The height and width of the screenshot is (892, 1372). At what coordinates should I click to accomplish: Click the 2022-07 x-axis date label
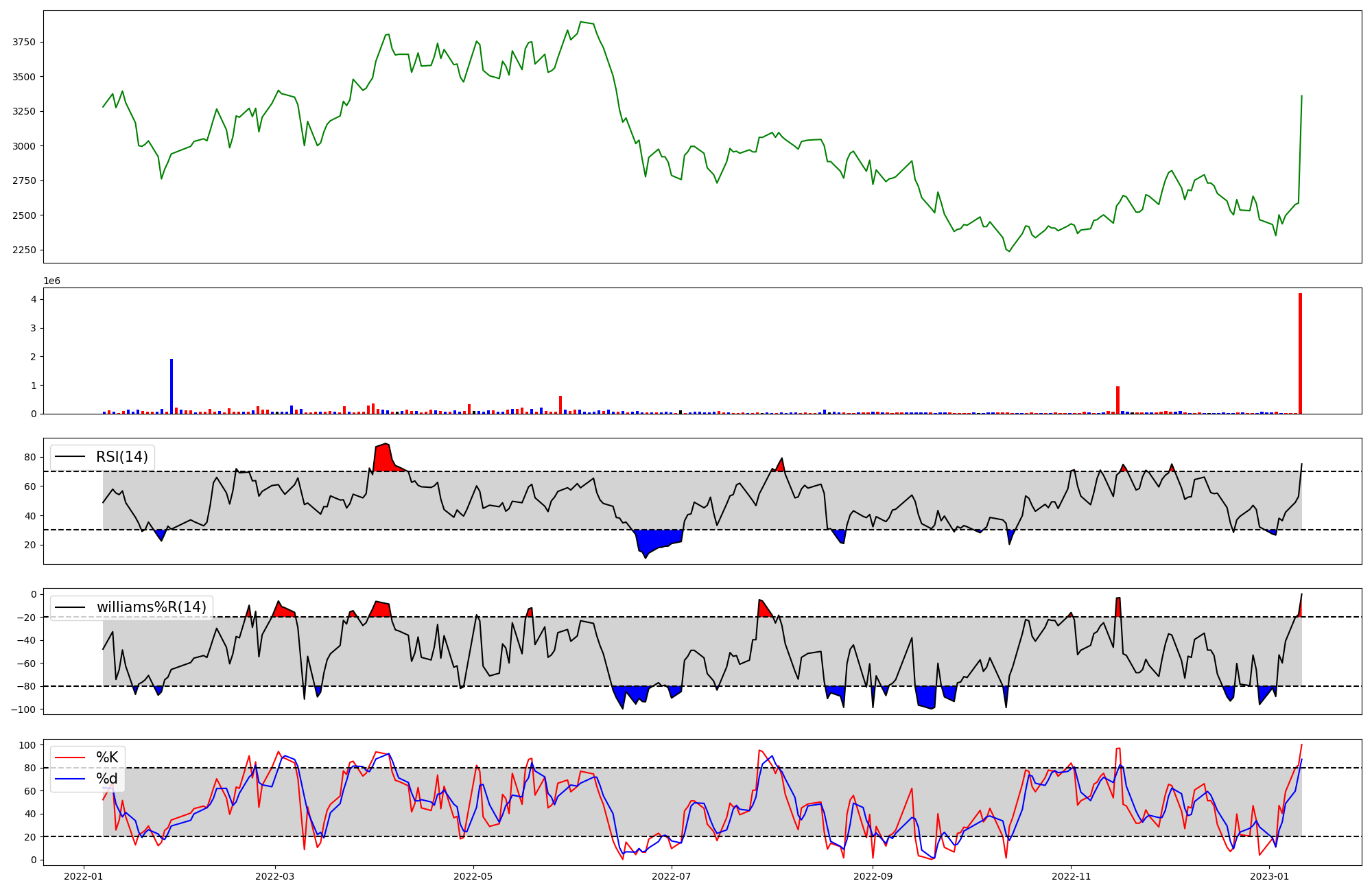(x=671, y=876)
